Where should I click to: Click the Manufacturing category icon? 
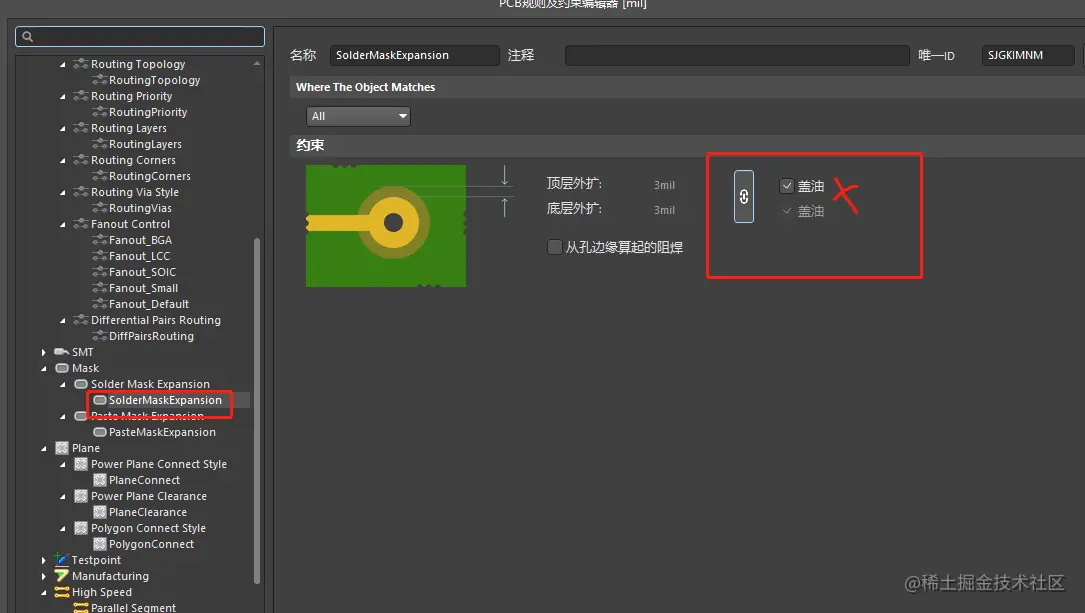[62, 576]
